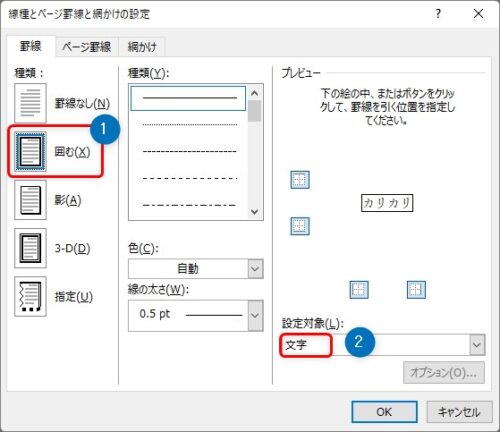Viewport: 500px width, 432px height.
Task: Pick the 3-D(D) border style icon
Action: [x=30, y=248]
